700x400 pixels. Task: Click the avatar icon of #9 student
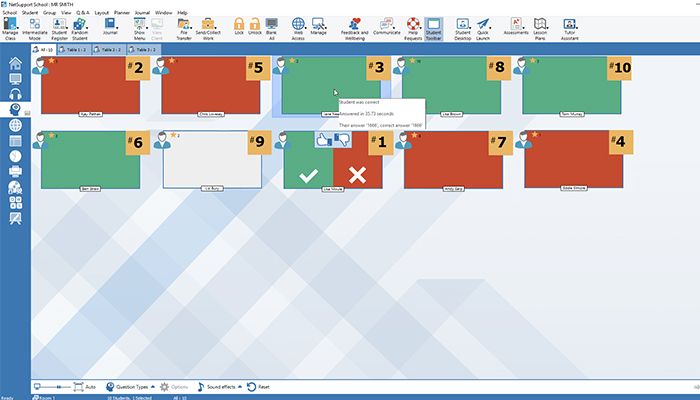[x=162, y=140]
